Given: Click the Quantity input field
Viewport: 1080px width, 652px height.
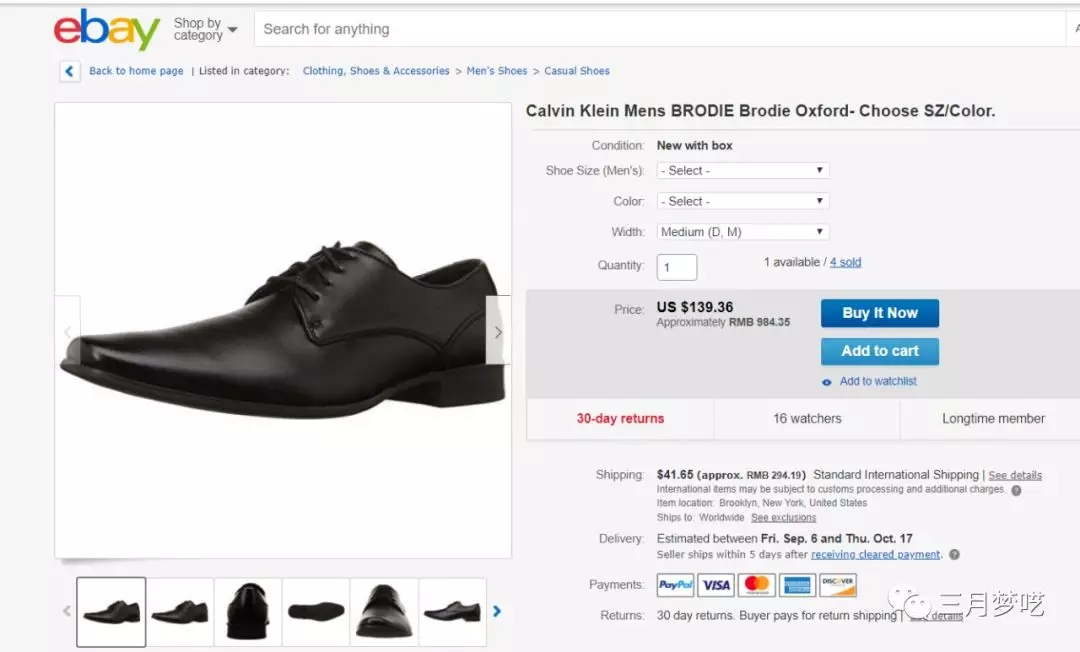Looking at the screenshot, I should point(676,267).
